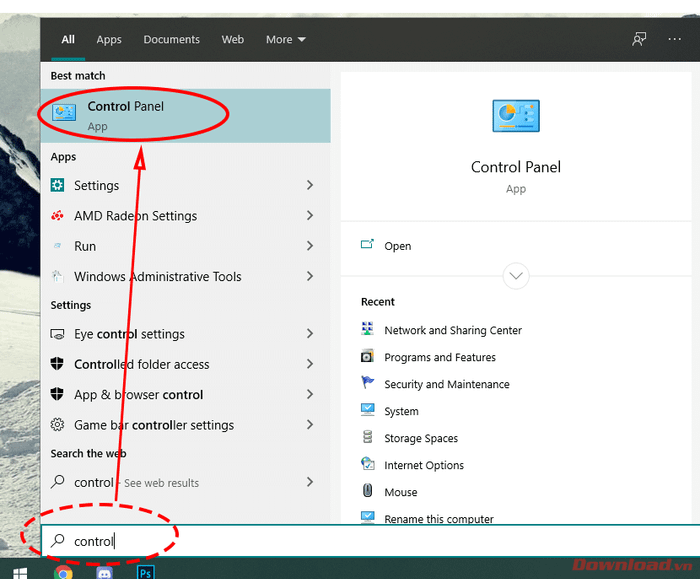
Task: Select the All search tab
Action: tap(68, 40)
